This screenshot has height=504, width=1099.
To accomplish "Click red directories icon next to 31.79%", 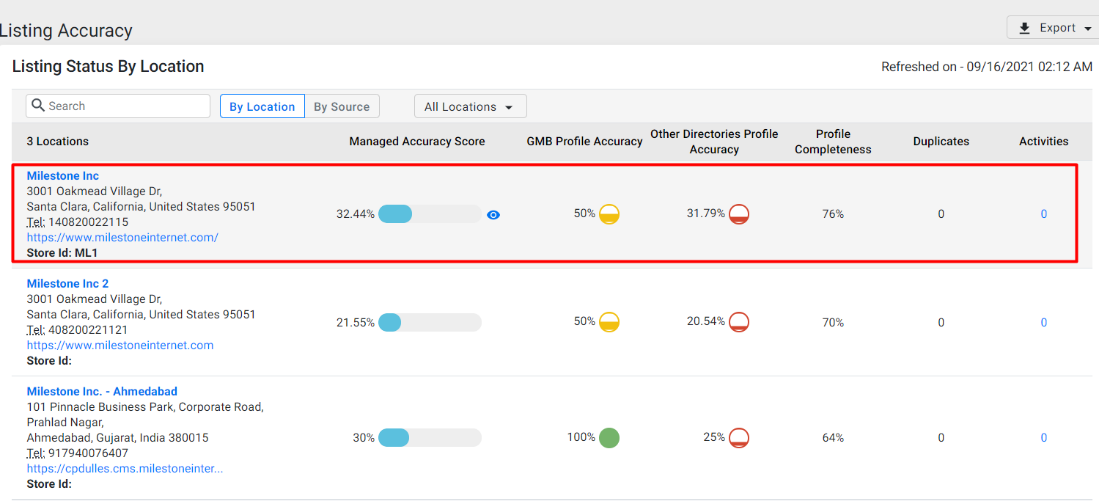I will tap(739, 214).
